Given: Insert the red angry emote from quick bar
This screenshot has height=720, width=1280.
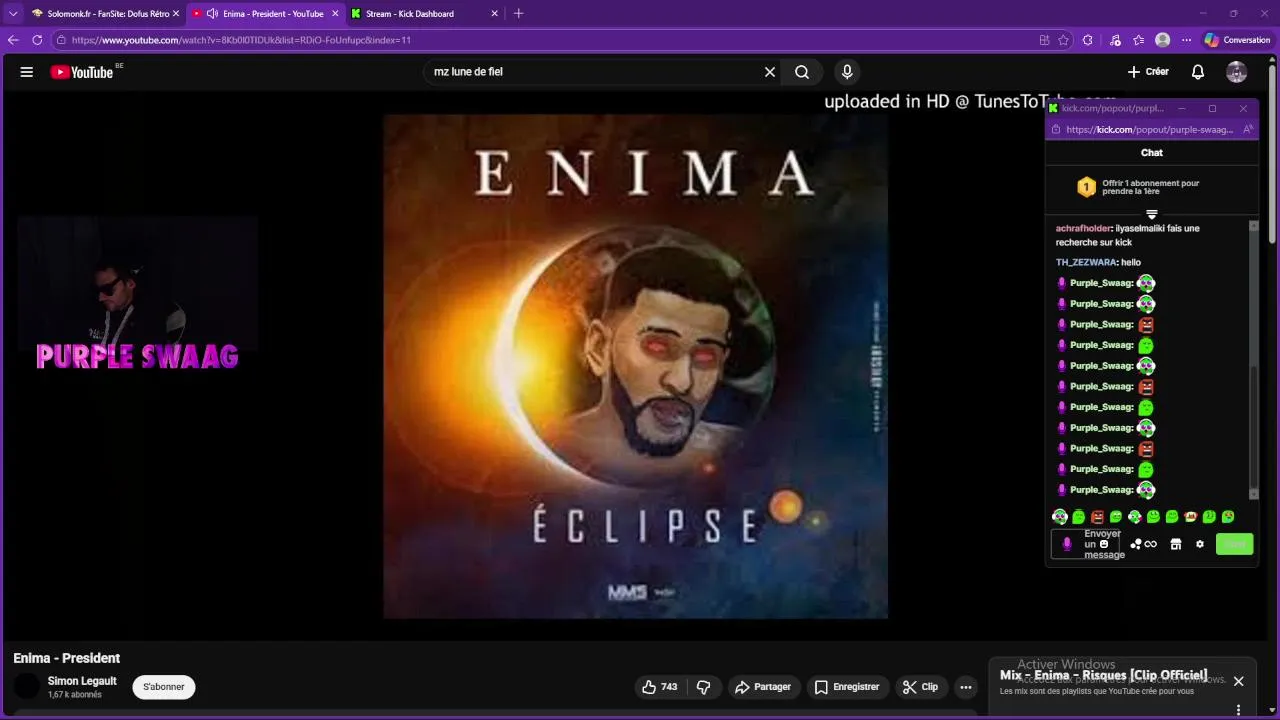Looking at the screenshot, I should pyautogui.click(x=1097, y=517).
